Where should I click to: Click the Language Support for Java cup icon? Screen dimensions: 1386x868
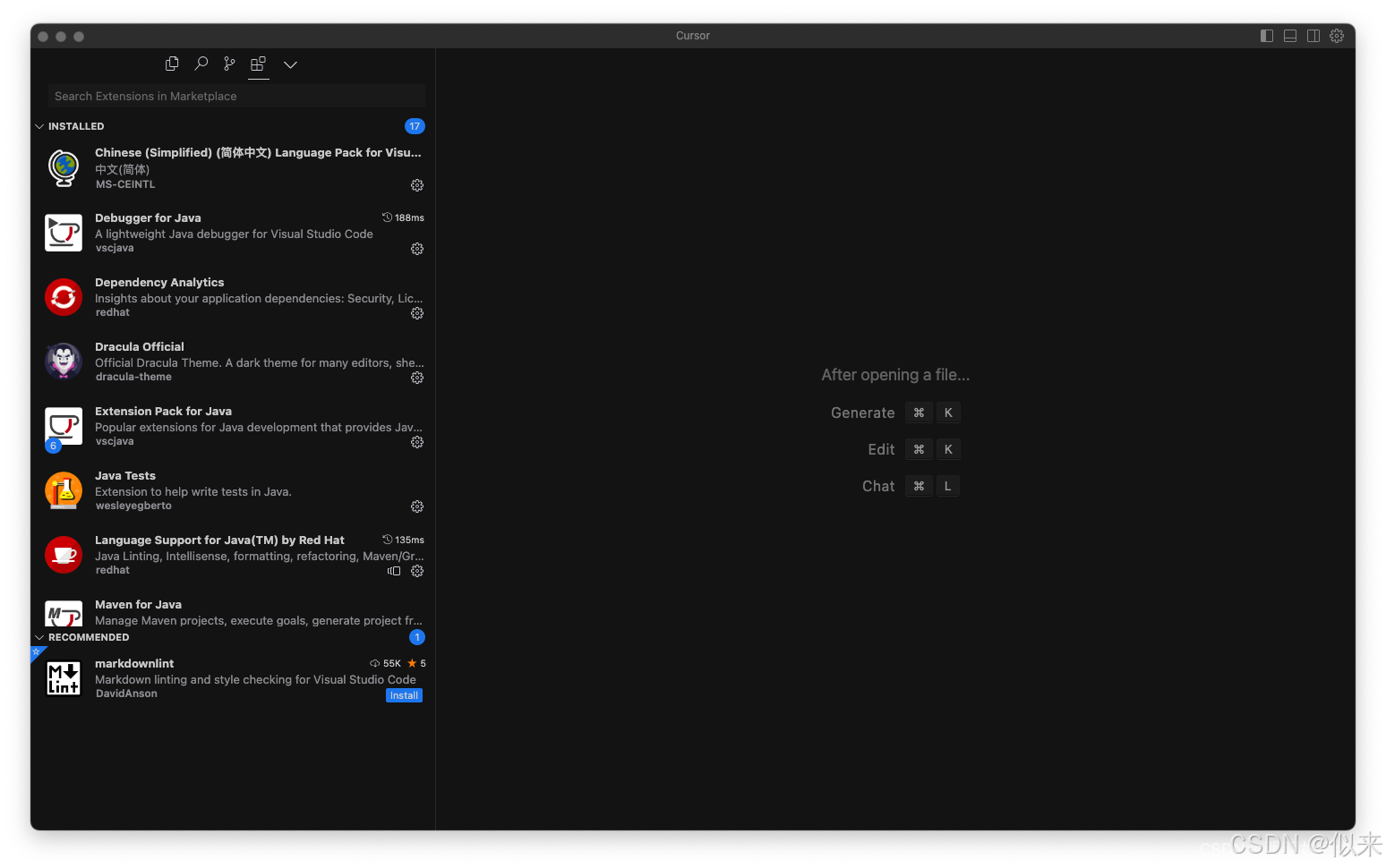click(64, 555)
